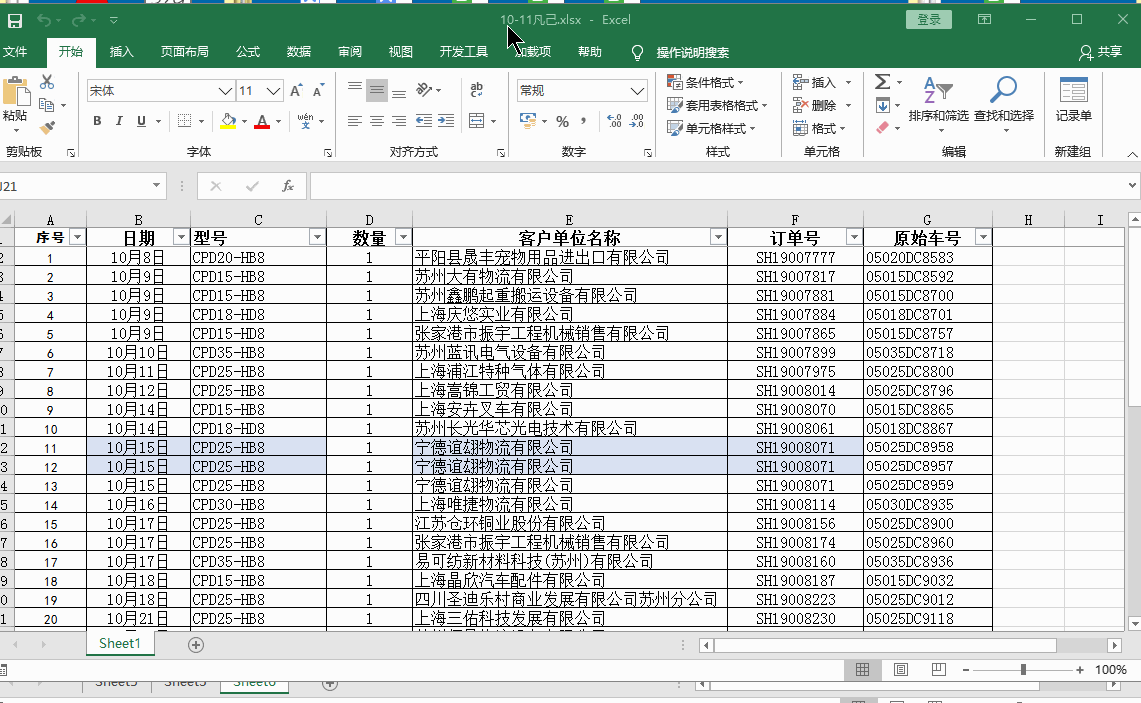This screenshot has width=1141, height=703.
Task: Click the Redo arrow icon
Action: [x=79, y=20]
